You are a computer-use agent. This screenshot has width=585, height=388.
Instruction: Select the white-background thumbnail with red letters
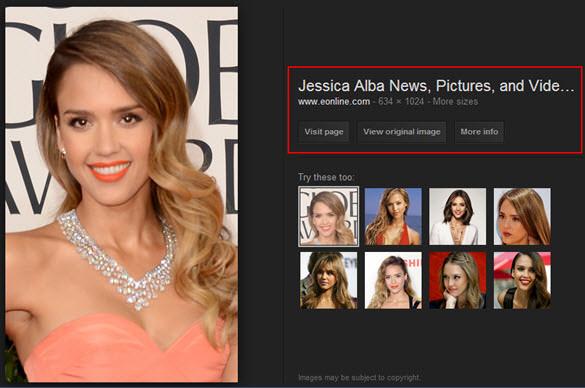pyautogui.click(x=393, y=280)
